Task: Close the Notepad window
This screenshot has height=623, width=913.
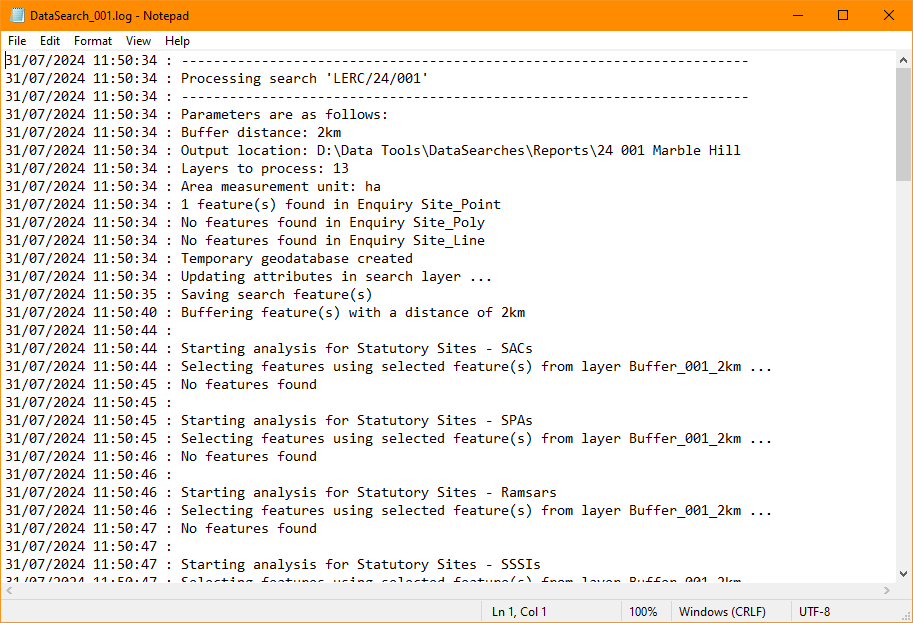Action: 889,15
